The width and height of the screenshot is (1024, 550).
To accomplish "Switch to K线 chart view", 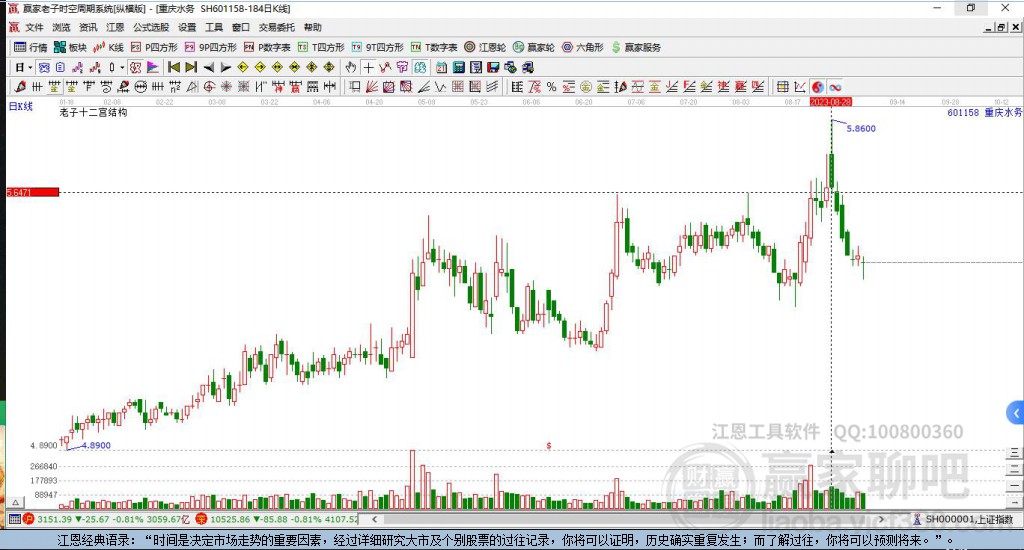I will (x=109, y=47).
